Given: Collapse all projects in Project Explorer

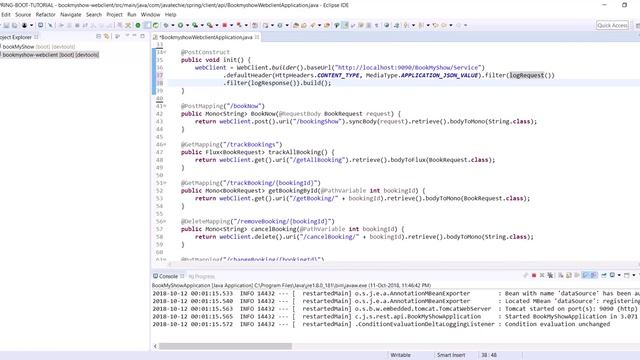Looking at the screenshot, I should [x=98, y=36].
